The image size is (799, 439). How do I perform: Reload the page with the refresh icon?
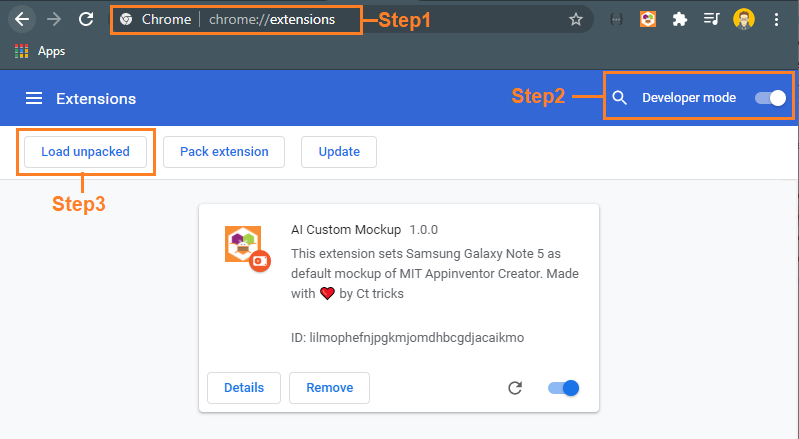pyautogui.click(x=86, y=19)
